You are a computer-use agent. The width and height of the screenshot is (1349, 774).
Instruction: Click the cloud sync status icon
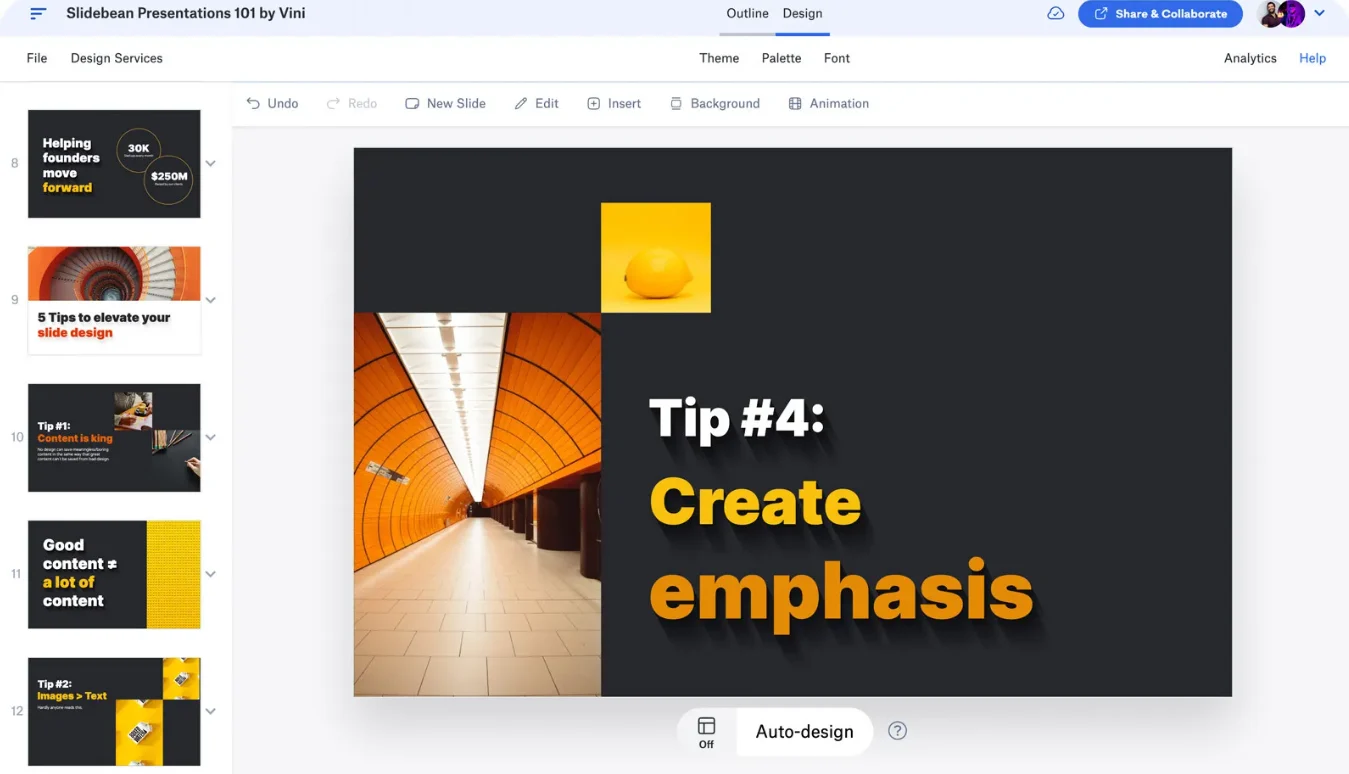click(x=1055, y=14)
